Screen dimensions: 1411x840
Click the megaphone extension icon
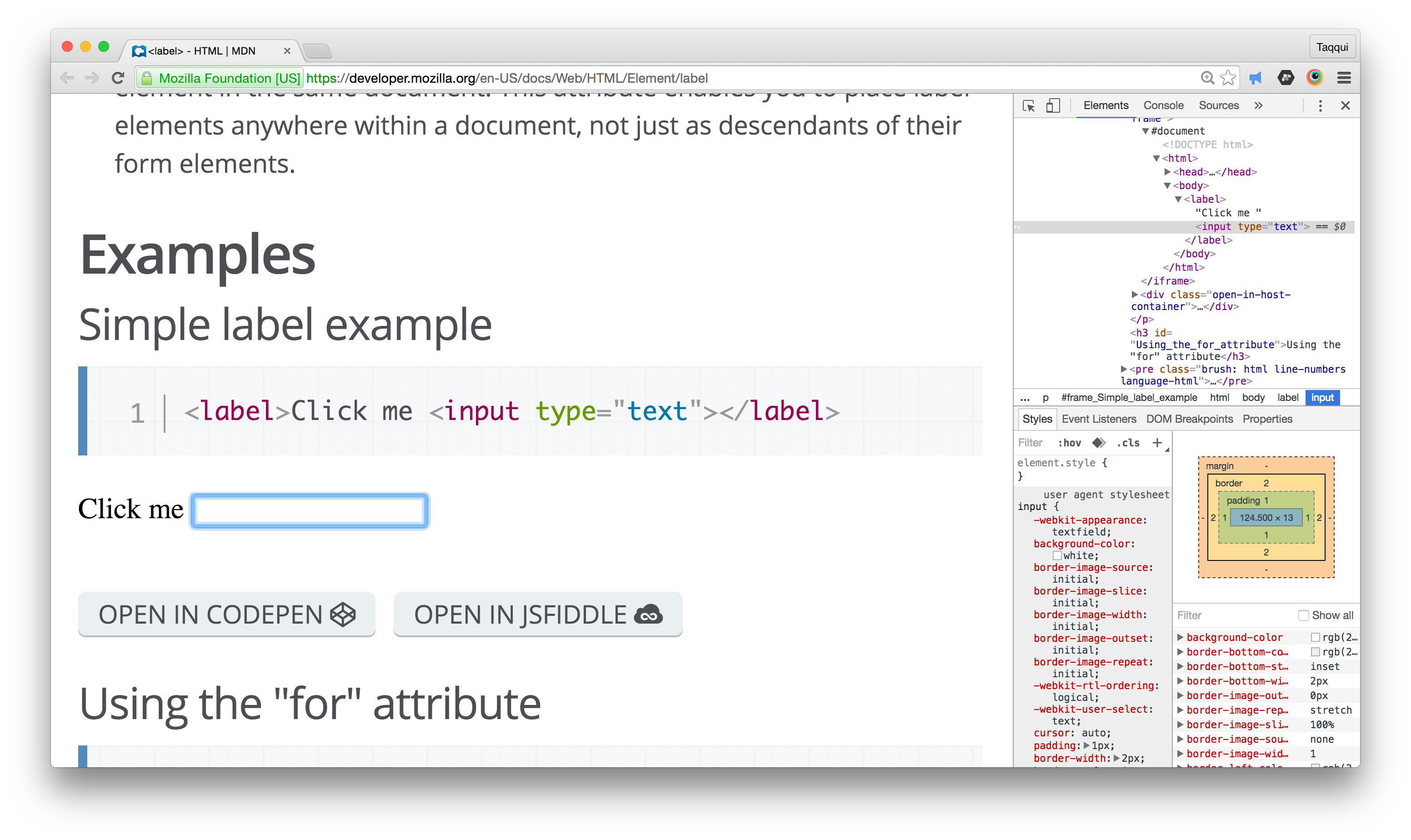(1256, 78)
